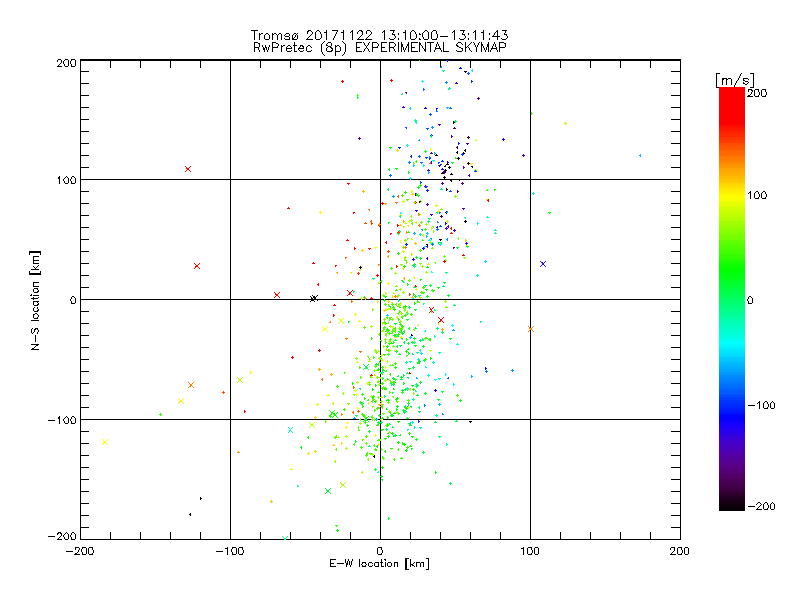Click the 'E-W location [km]' axis label

click(379, 564)
